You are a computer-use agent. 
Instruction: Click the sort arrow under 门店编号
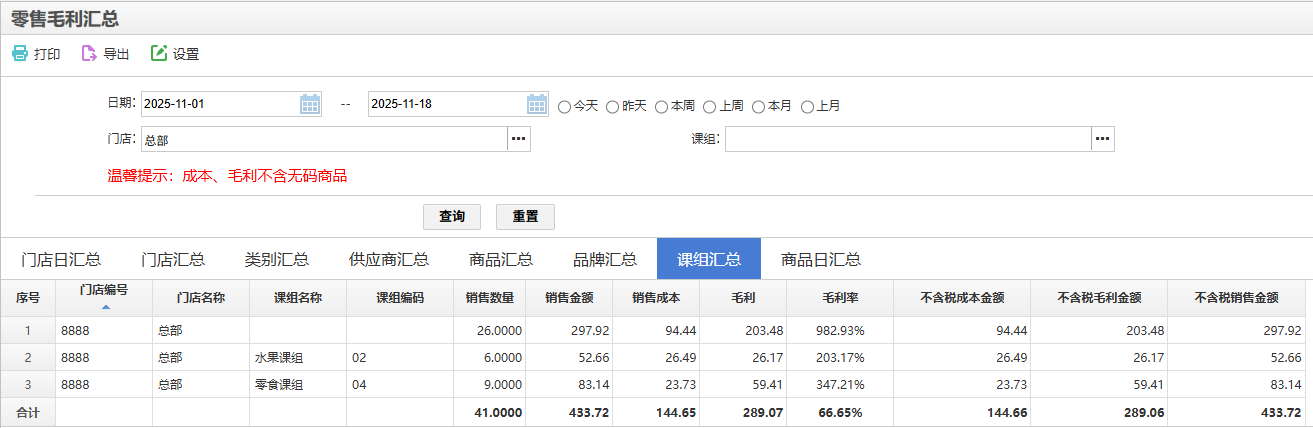pyautogui.click(x=106, y=307)
